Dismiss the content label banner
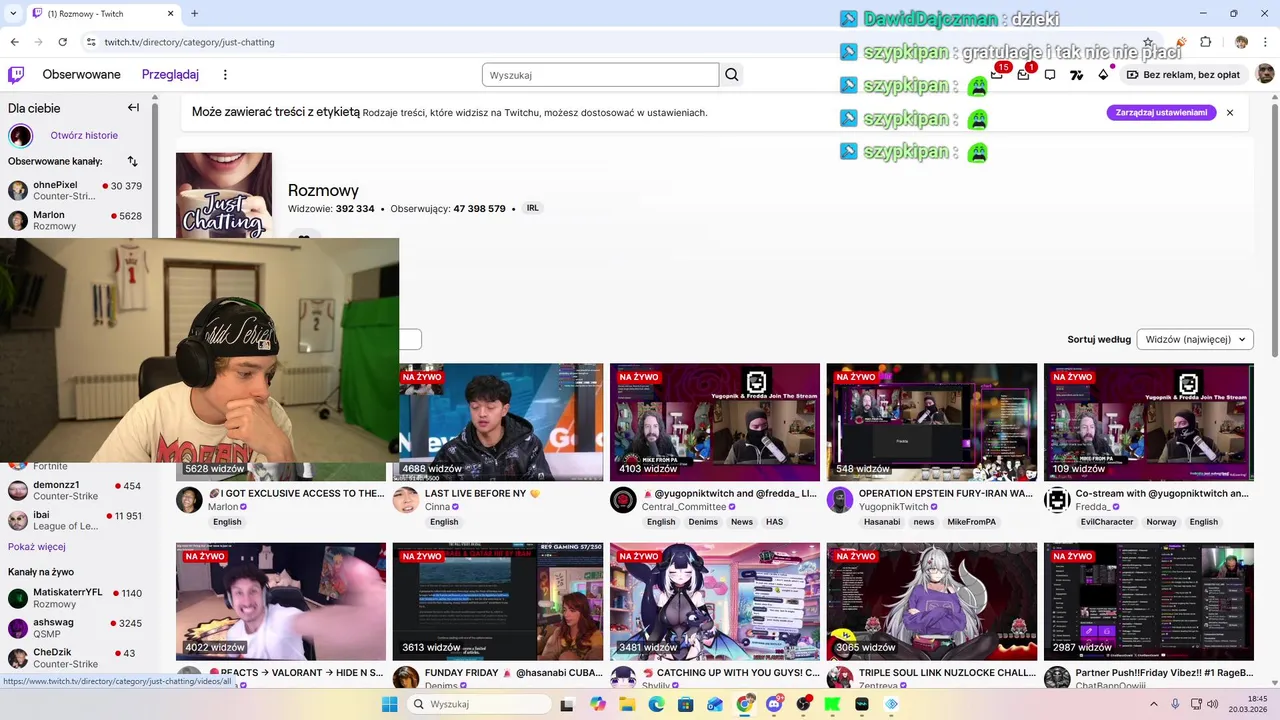 [x=1230, y=113]
